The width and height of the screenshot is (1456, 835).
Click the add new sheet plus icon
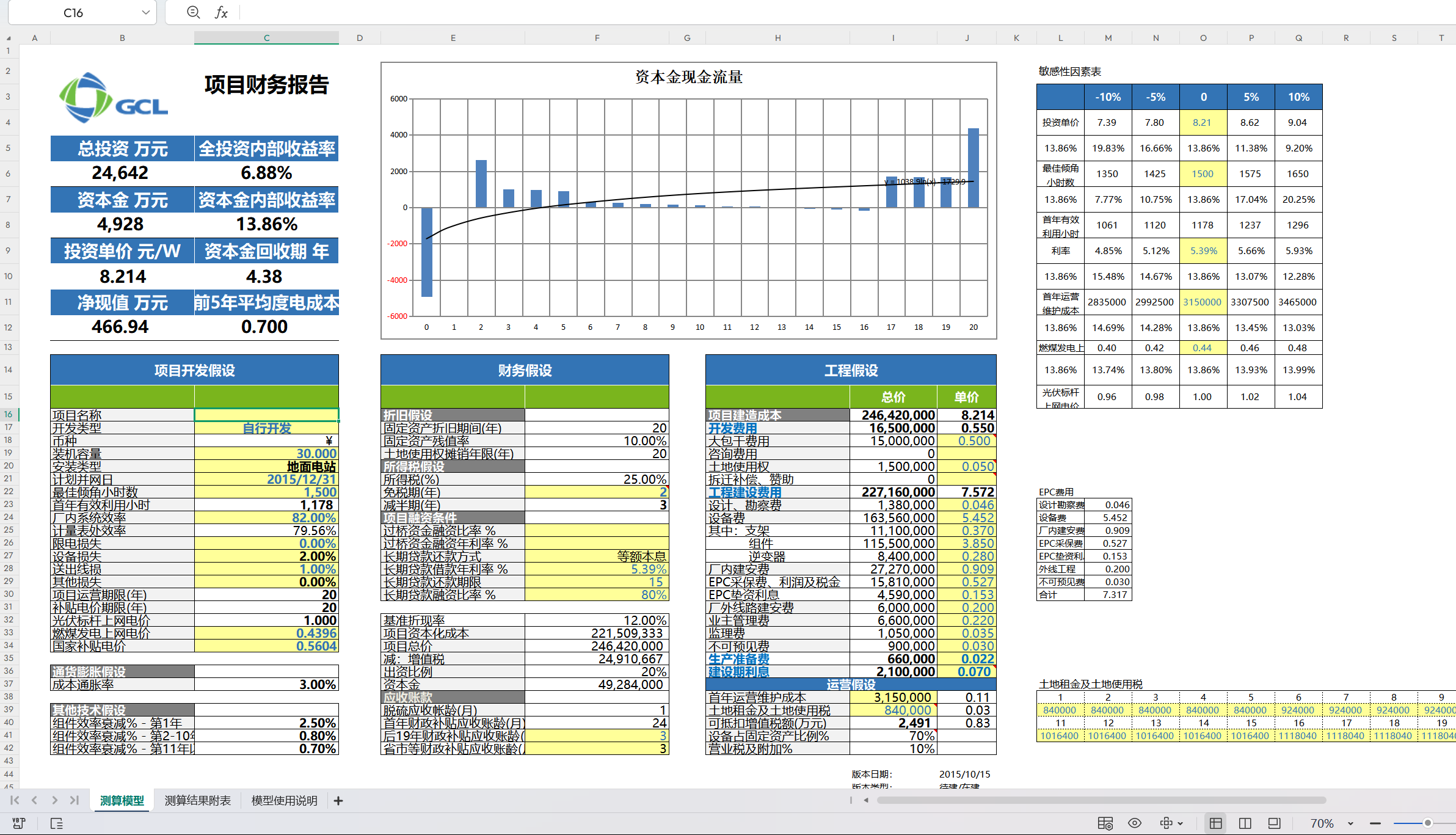click(338, 801)
